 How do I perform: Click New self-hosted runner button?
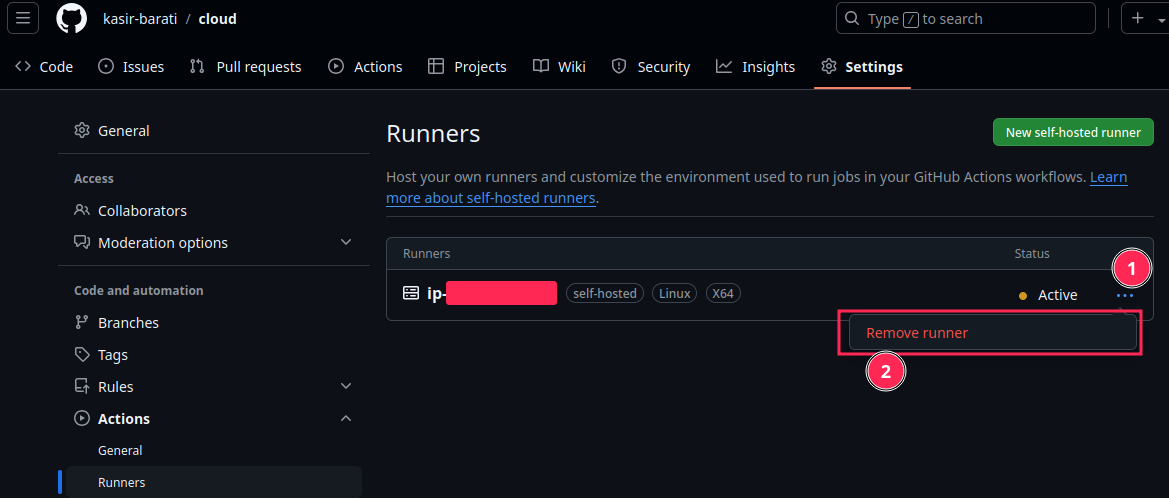[x=1073, y=133]
